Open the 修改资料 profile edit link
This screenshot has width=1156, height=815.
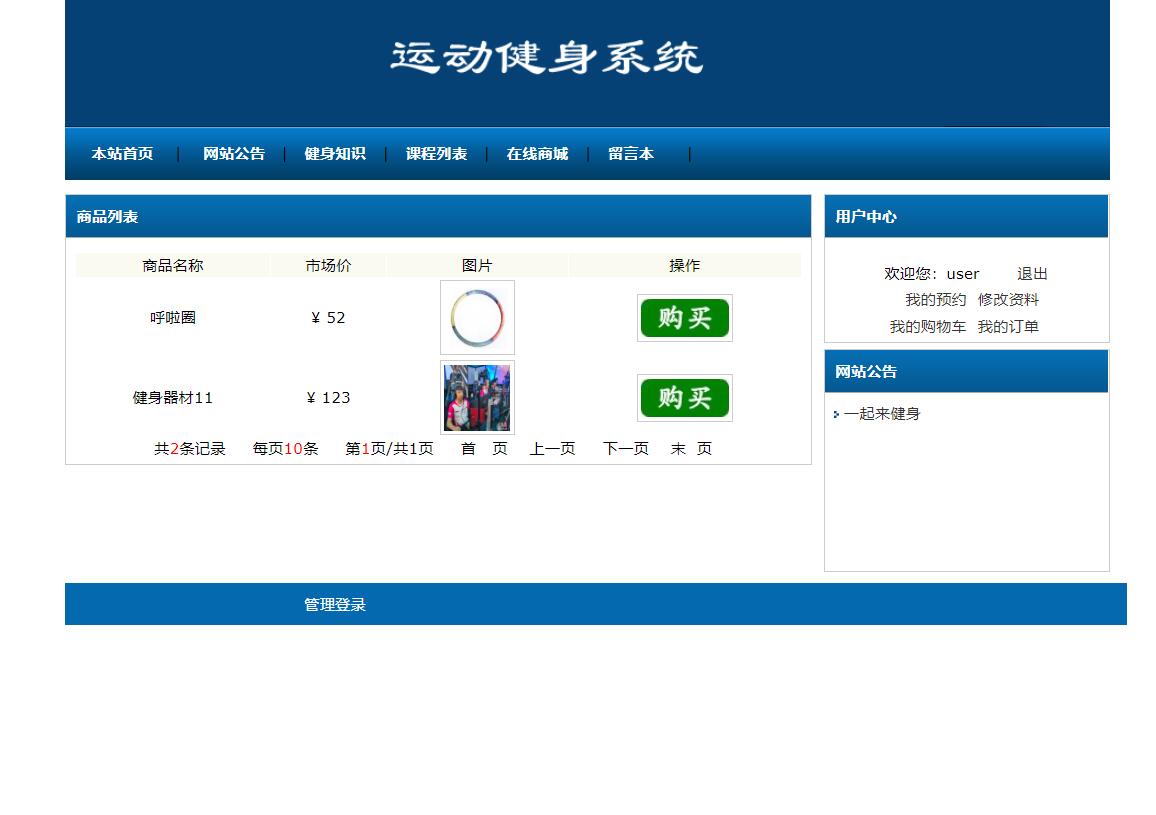(1012, 299)
